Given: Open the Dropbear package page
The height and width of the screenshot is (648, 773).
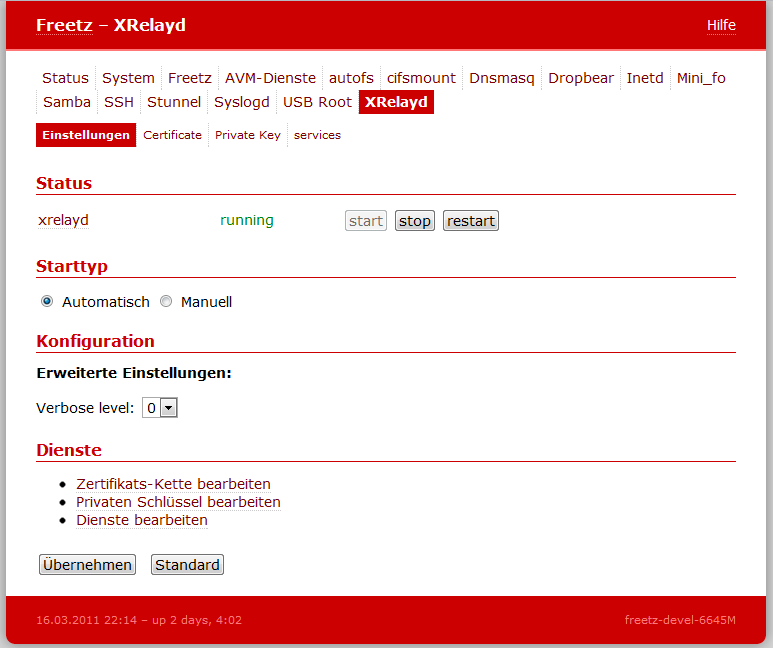Looking at the screenshot, I should pos(581,78).
